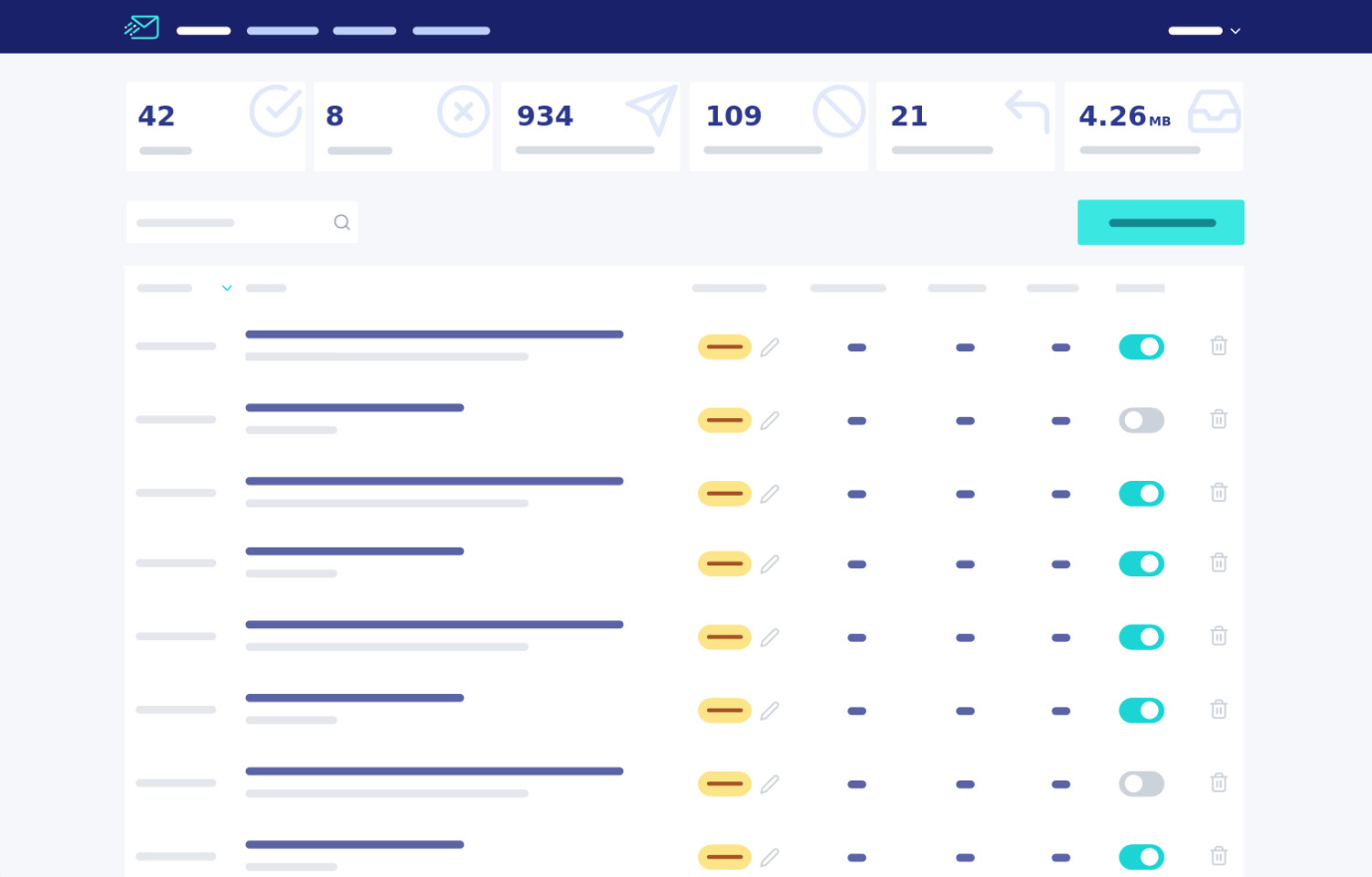Viewport: 1372px width, 877px height.
Task: Click the X circle icon on the 8 card
Action: pos(464,112)
